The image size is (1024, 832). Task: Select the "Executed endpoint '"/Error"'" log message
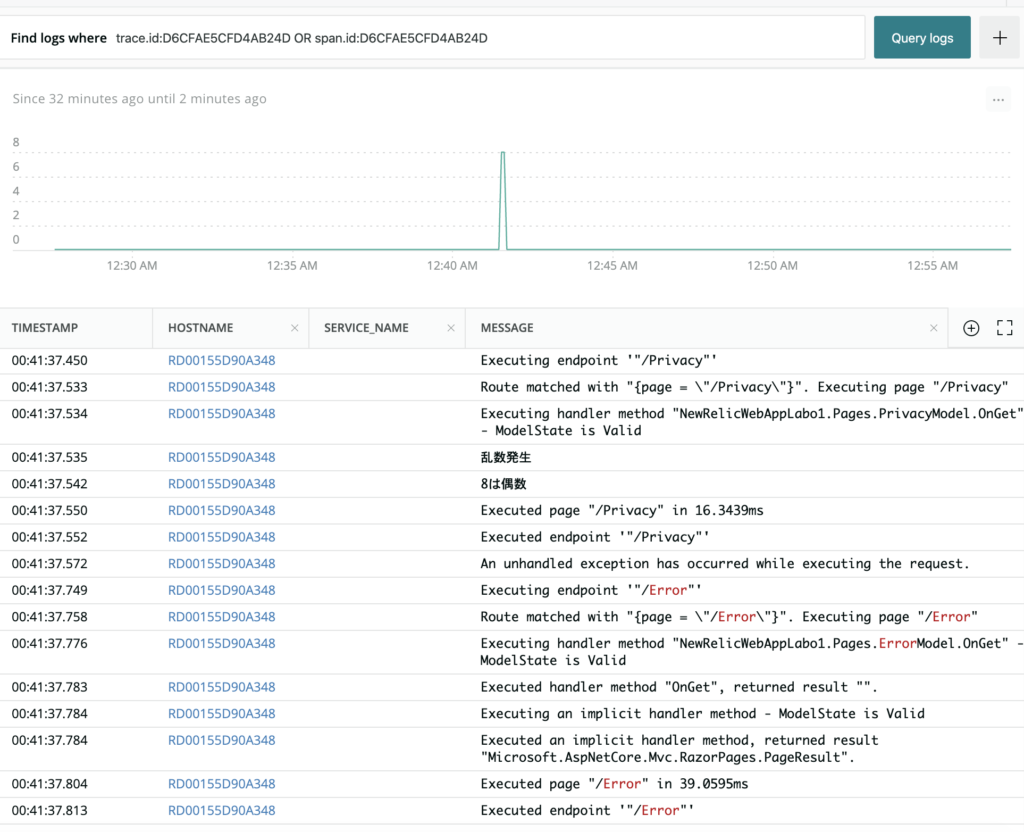[x=587, y=810]
